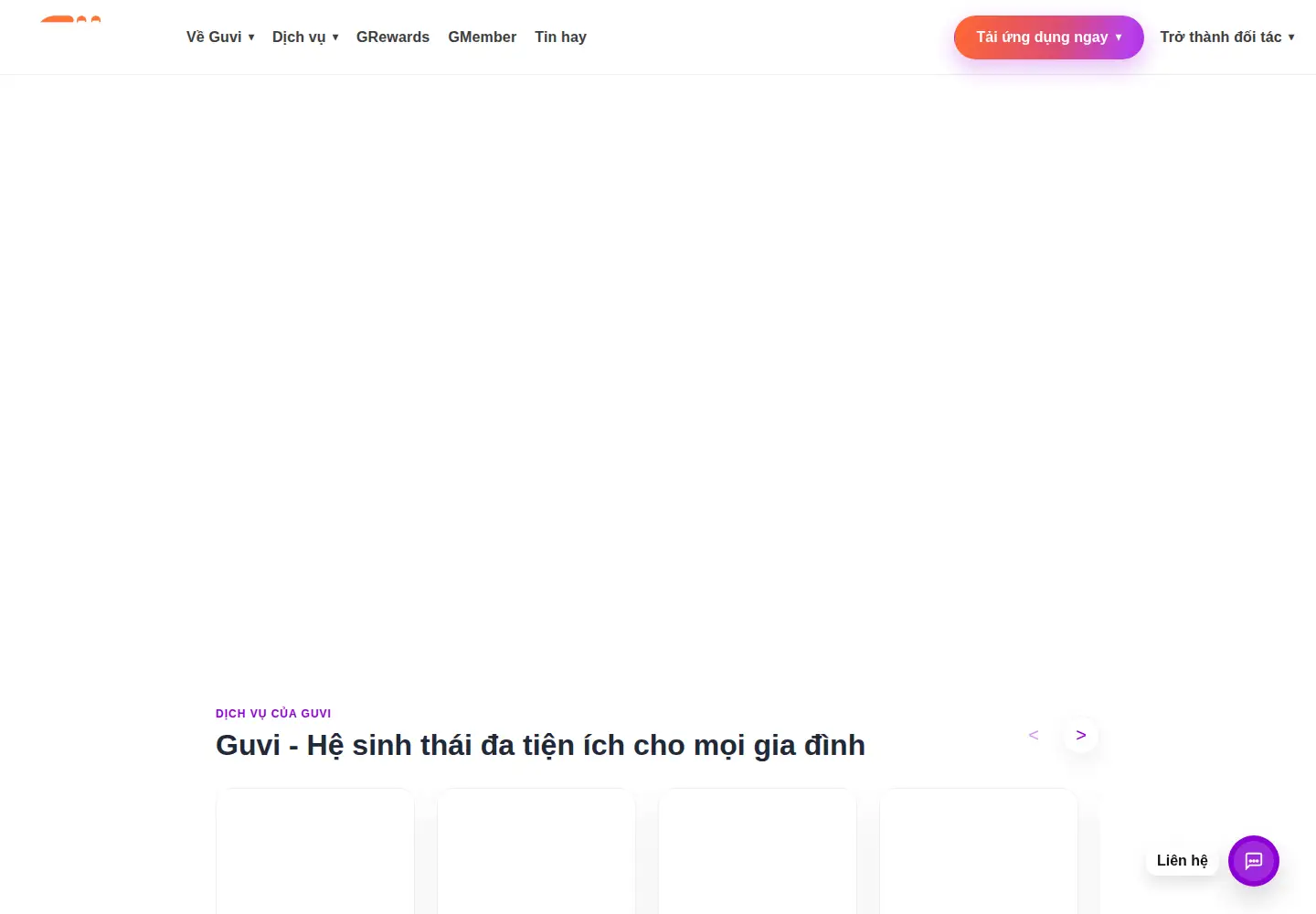Click the Guvi logo in header
Image resolution: width=1316 pixels, height=914 pixels.
click(70, 19)
